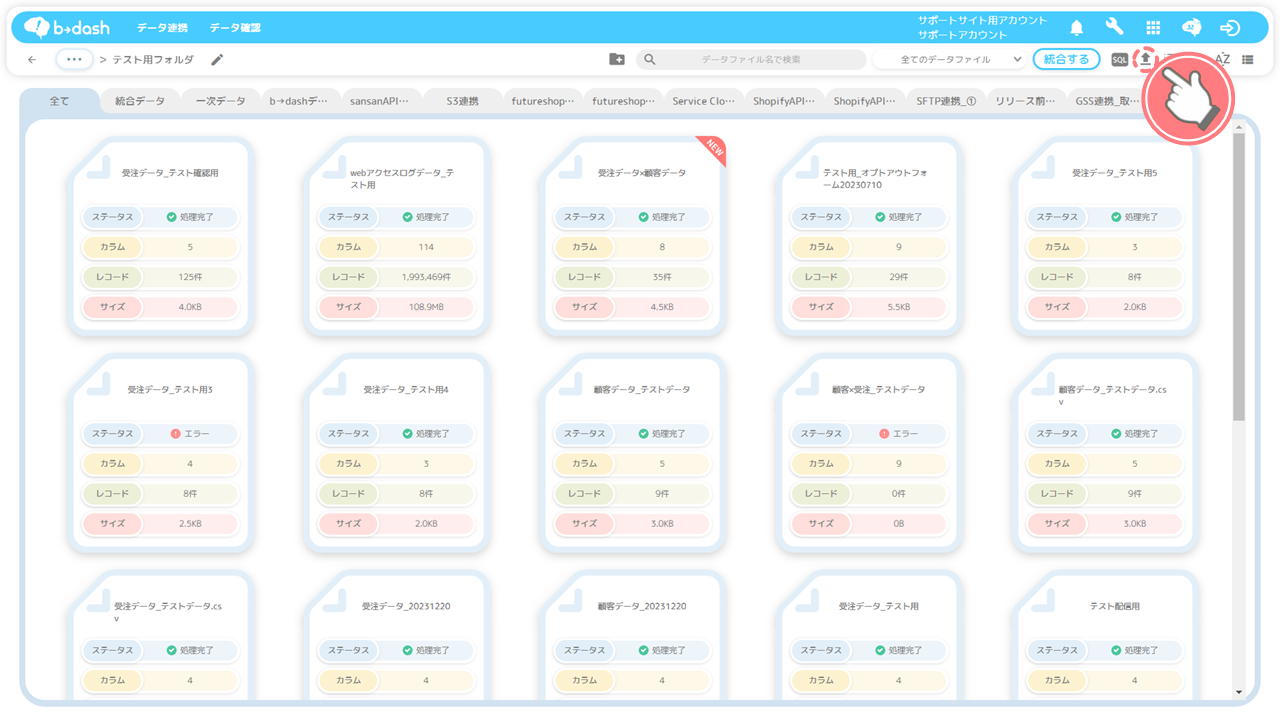
Task: Select the 全て tab
Action: (59, 101)
